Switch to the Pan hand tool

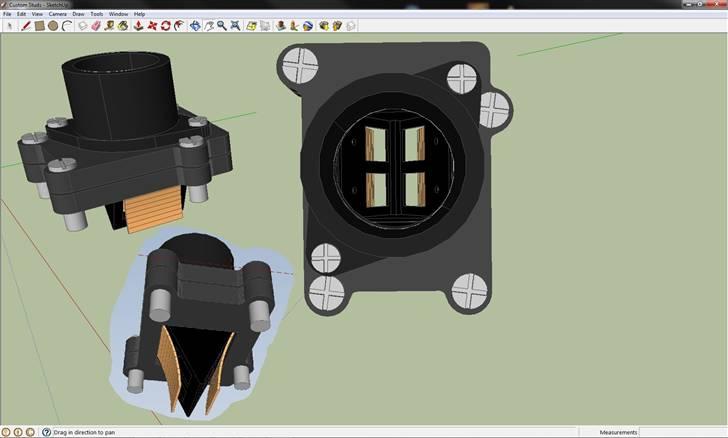point(209,25)
